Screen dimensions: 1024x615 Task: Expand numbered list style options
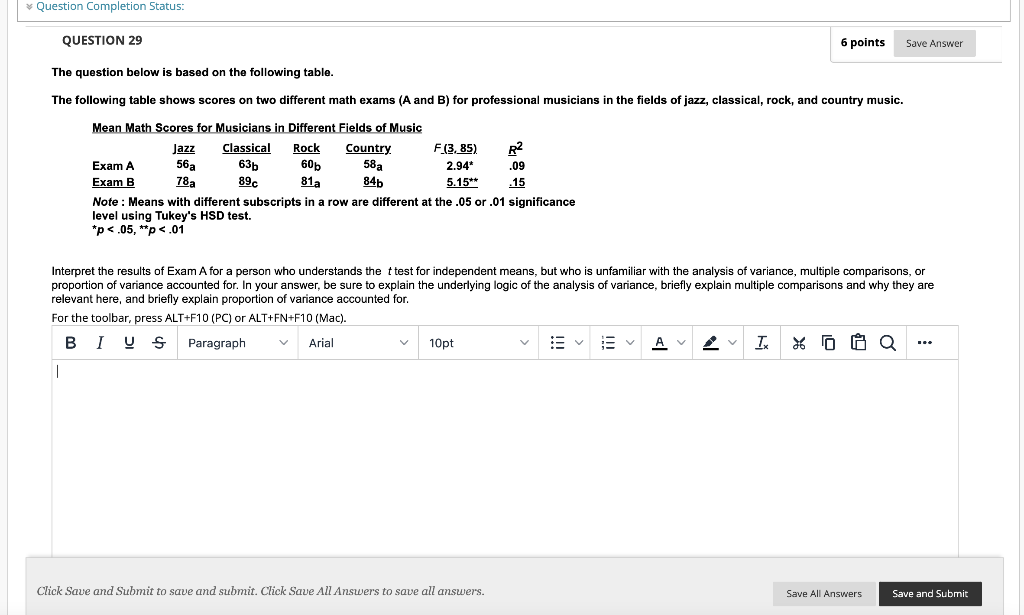pos(630,343)
